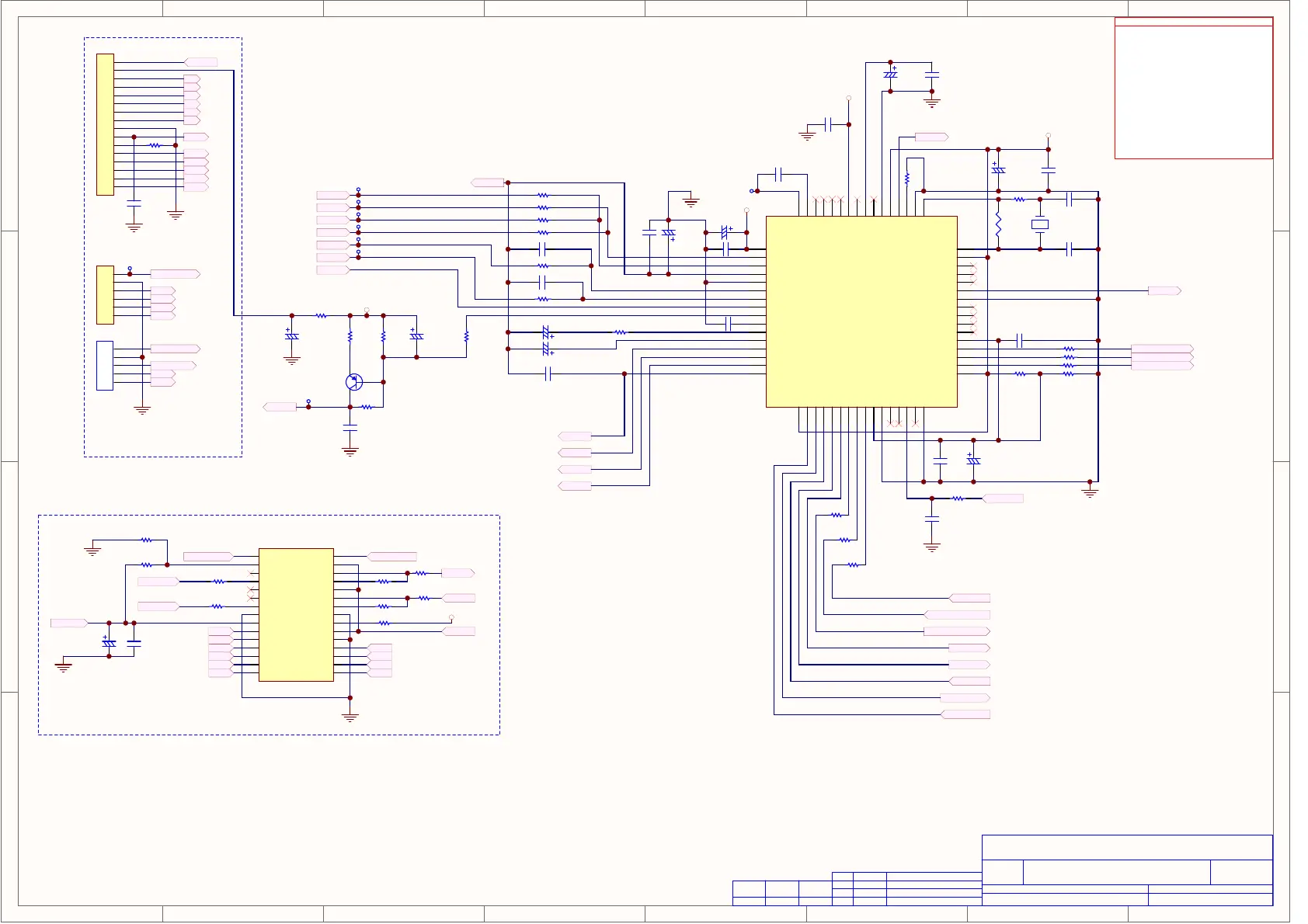
Task: Click the port feeding the transistor's base
Action: point(280,407)
